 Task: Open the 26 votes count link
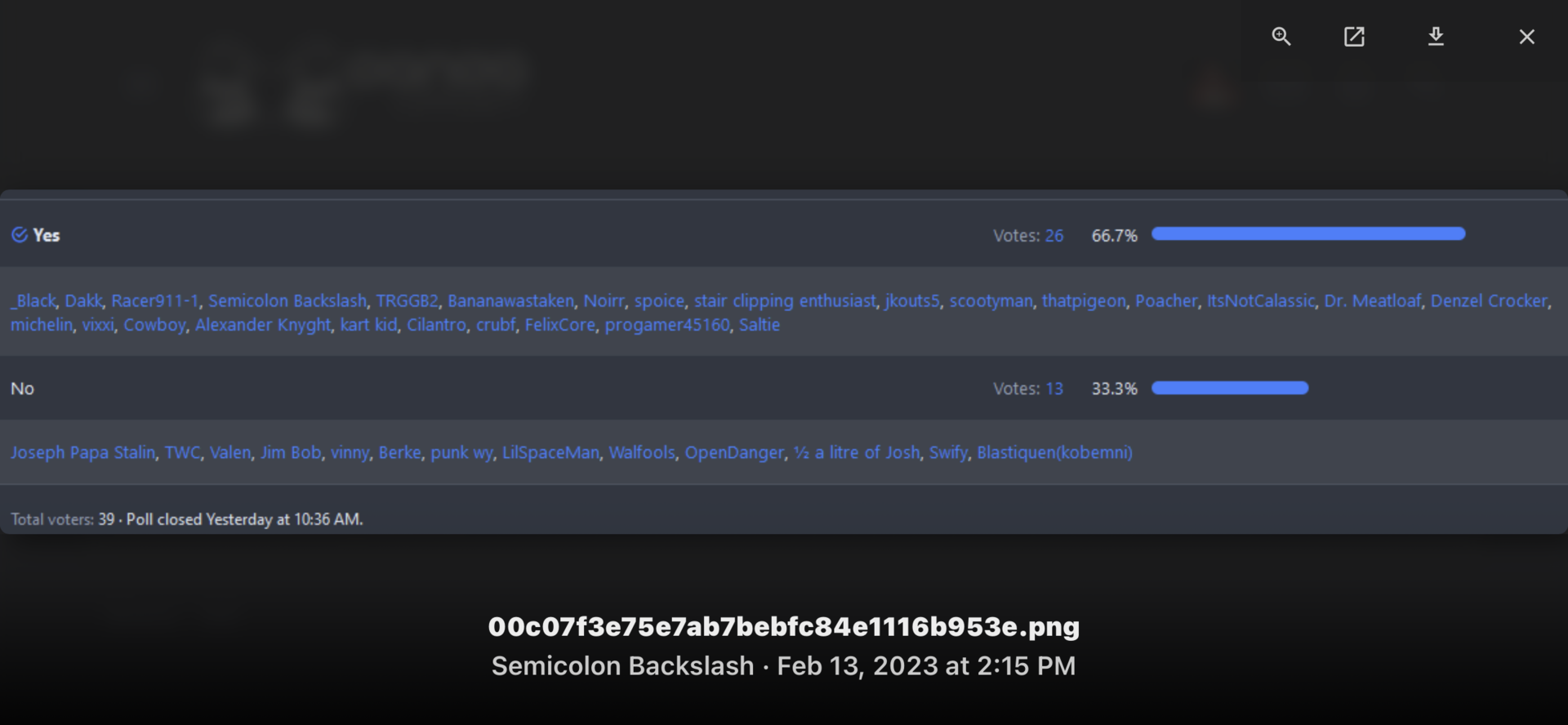tap(1053, 236)
